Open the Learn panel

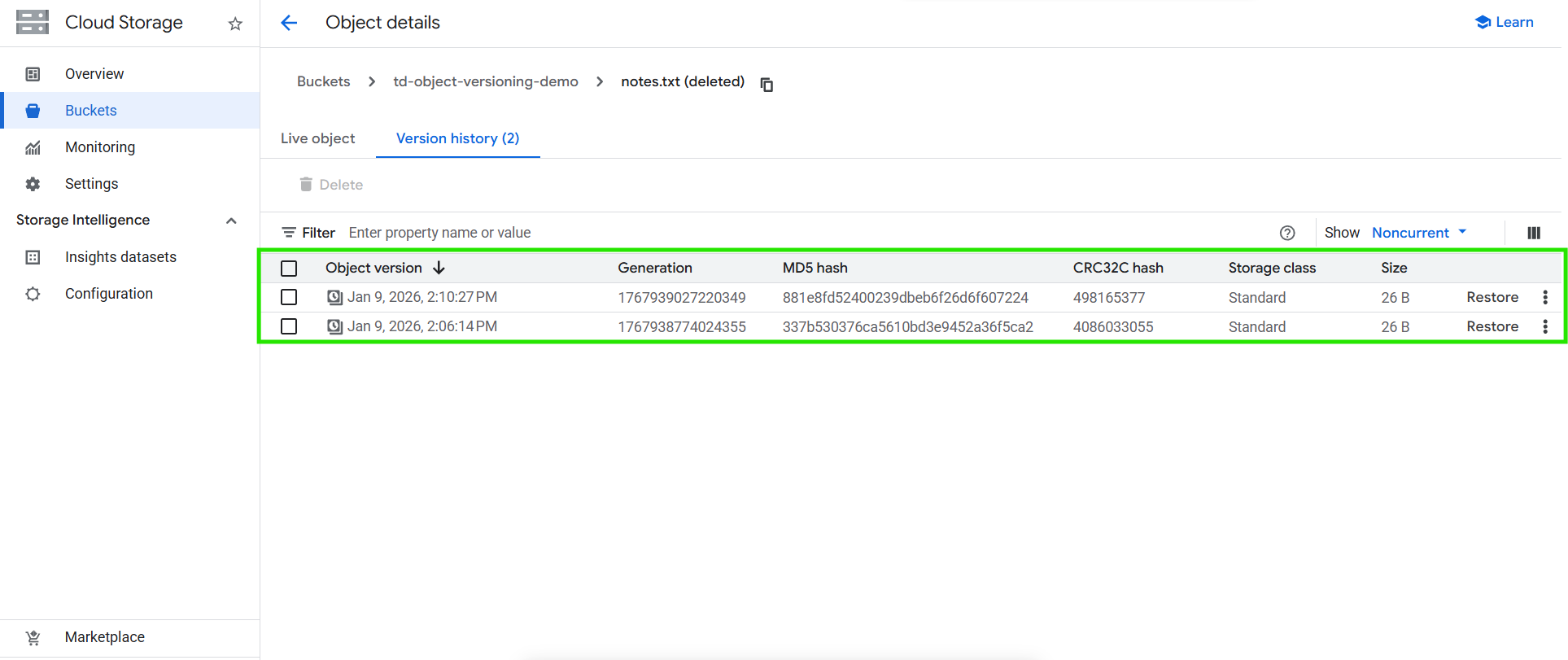(x=1505, y=22)
